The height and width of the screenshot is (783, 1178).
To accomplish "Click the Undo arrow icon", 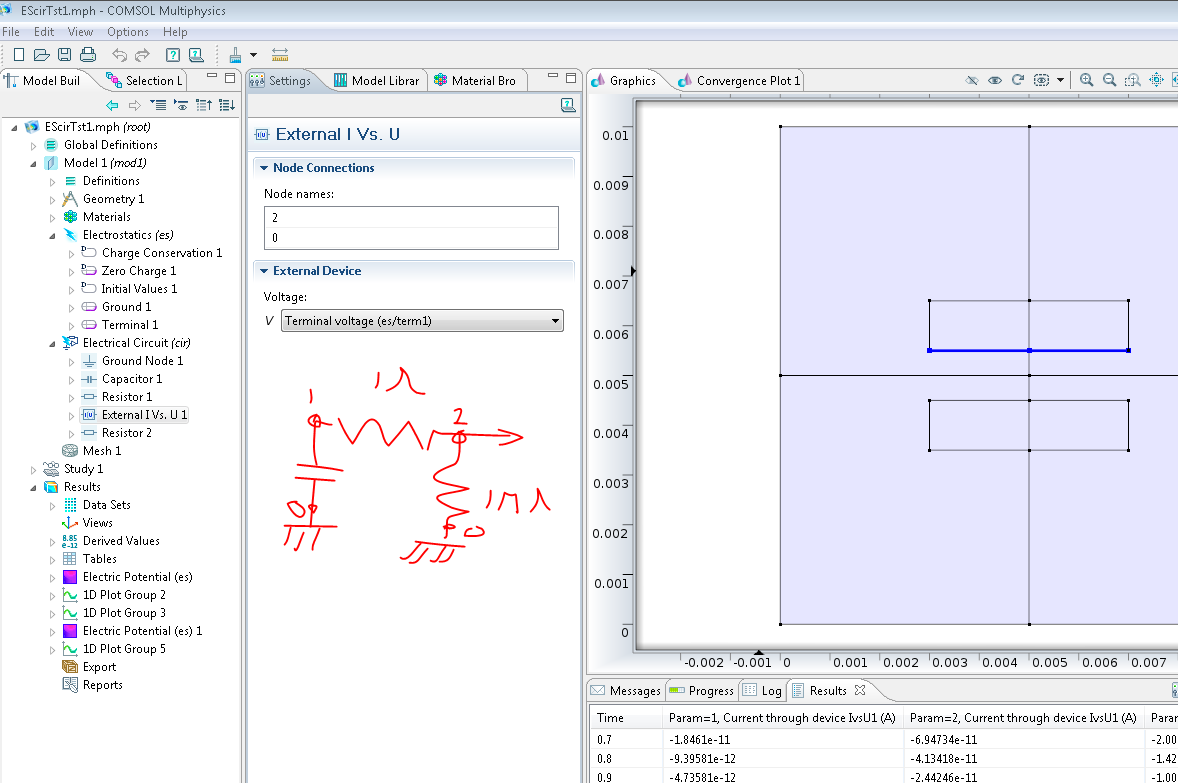I will 119,54.
